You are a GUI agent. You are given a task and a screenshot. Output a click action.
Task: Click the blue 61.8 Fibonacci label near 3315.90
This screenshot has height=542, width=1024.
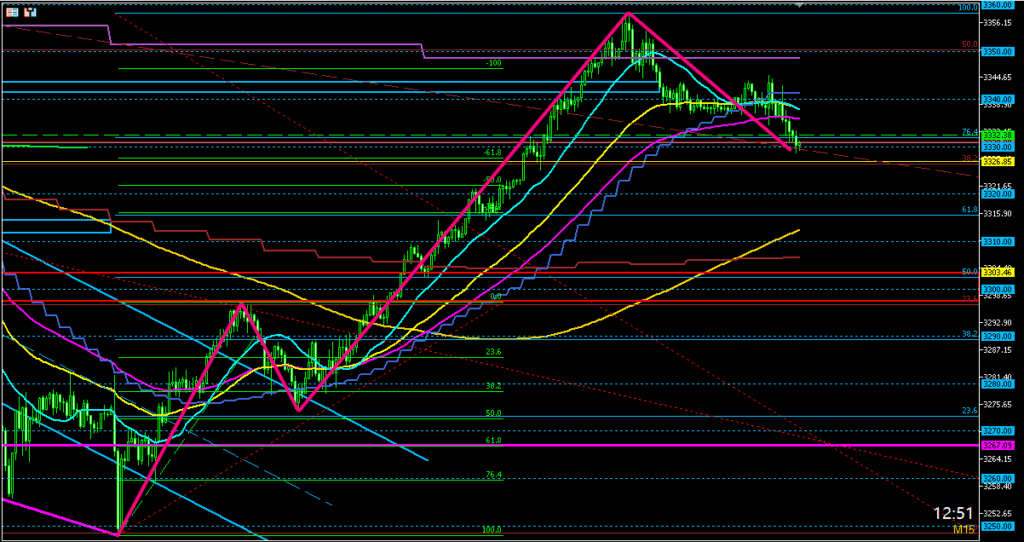pos(970,210)
